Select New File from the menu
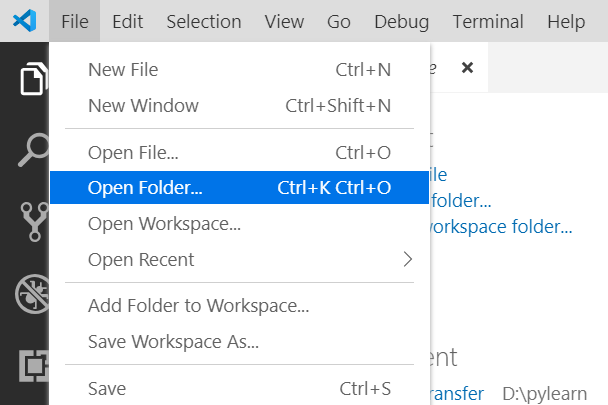The width and height of the screenshot is (608, 405). pos(240,70)
